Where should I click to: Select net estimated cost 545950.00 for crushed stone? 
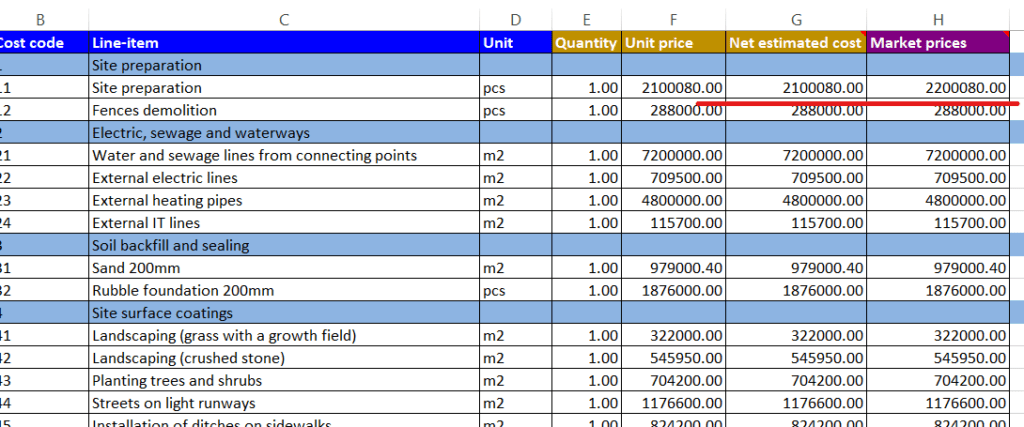point(796,358)
